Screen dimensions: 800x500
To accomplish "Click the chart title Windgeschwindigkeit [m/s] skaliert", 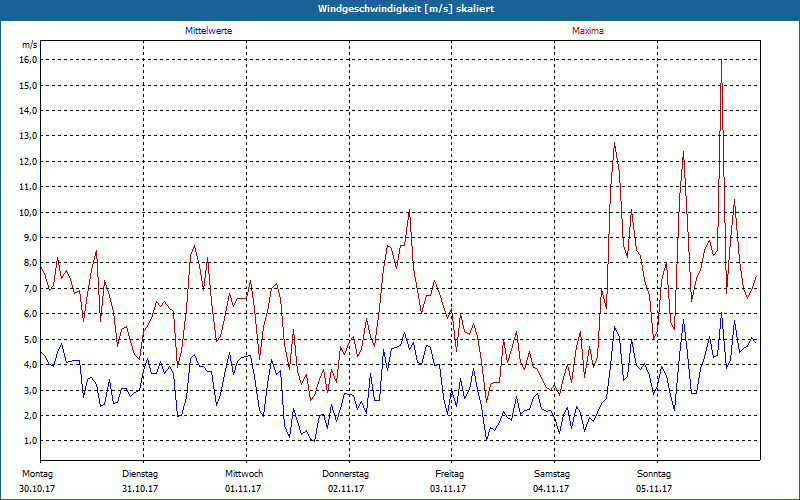I will tap(406, 9).
